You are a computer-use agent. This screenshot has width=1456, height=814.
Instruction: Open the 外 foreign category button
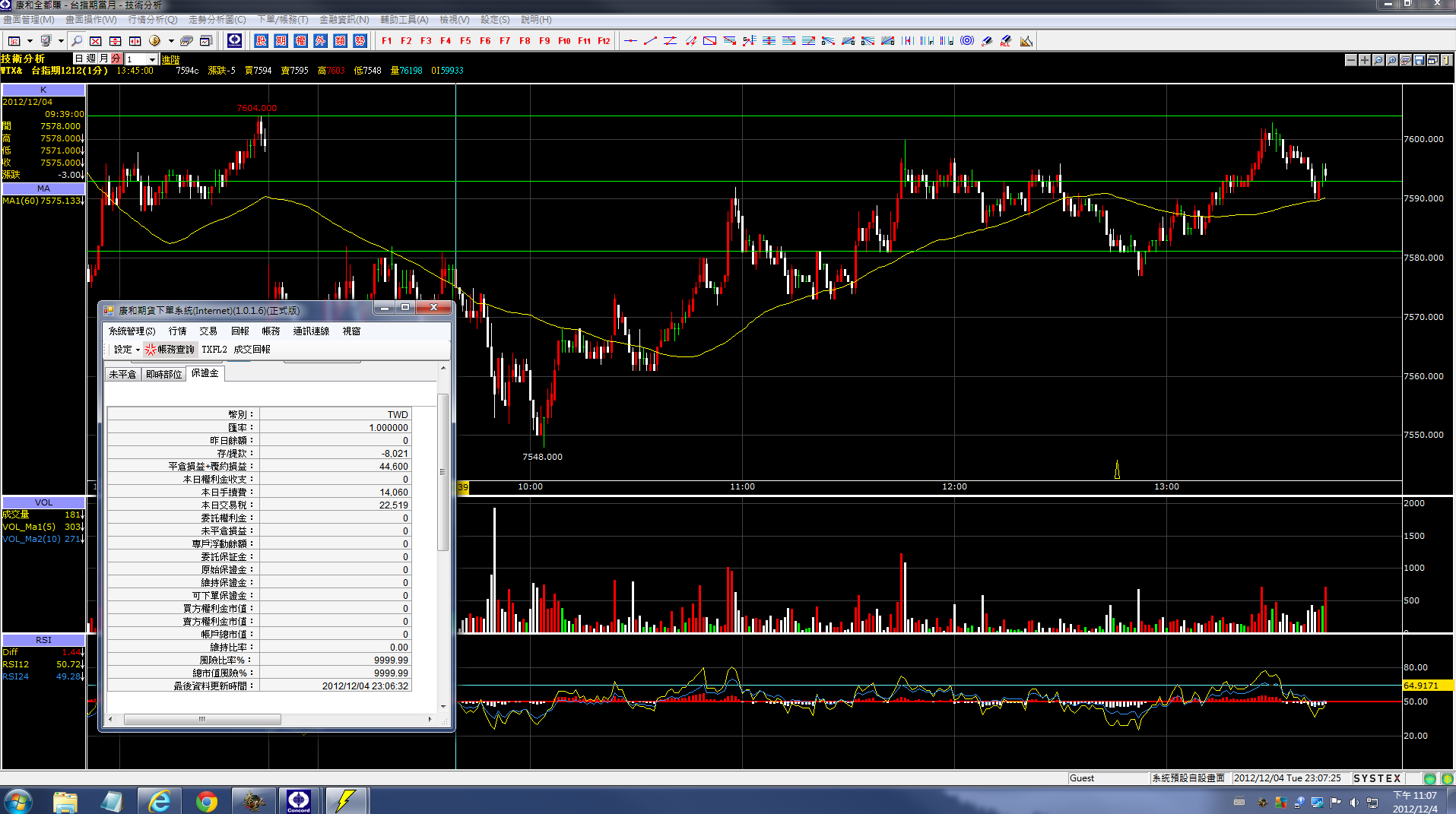[321, 41]
